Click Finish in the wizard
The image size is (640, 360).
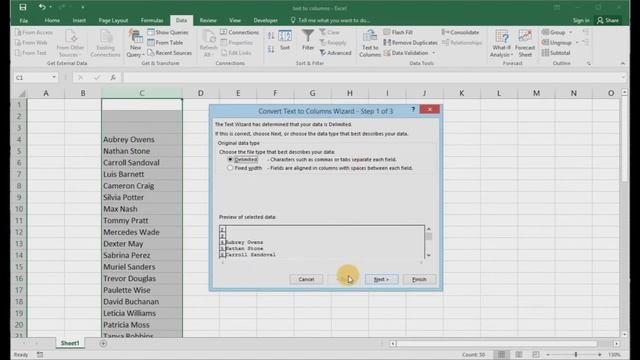(x=419, y=279)
